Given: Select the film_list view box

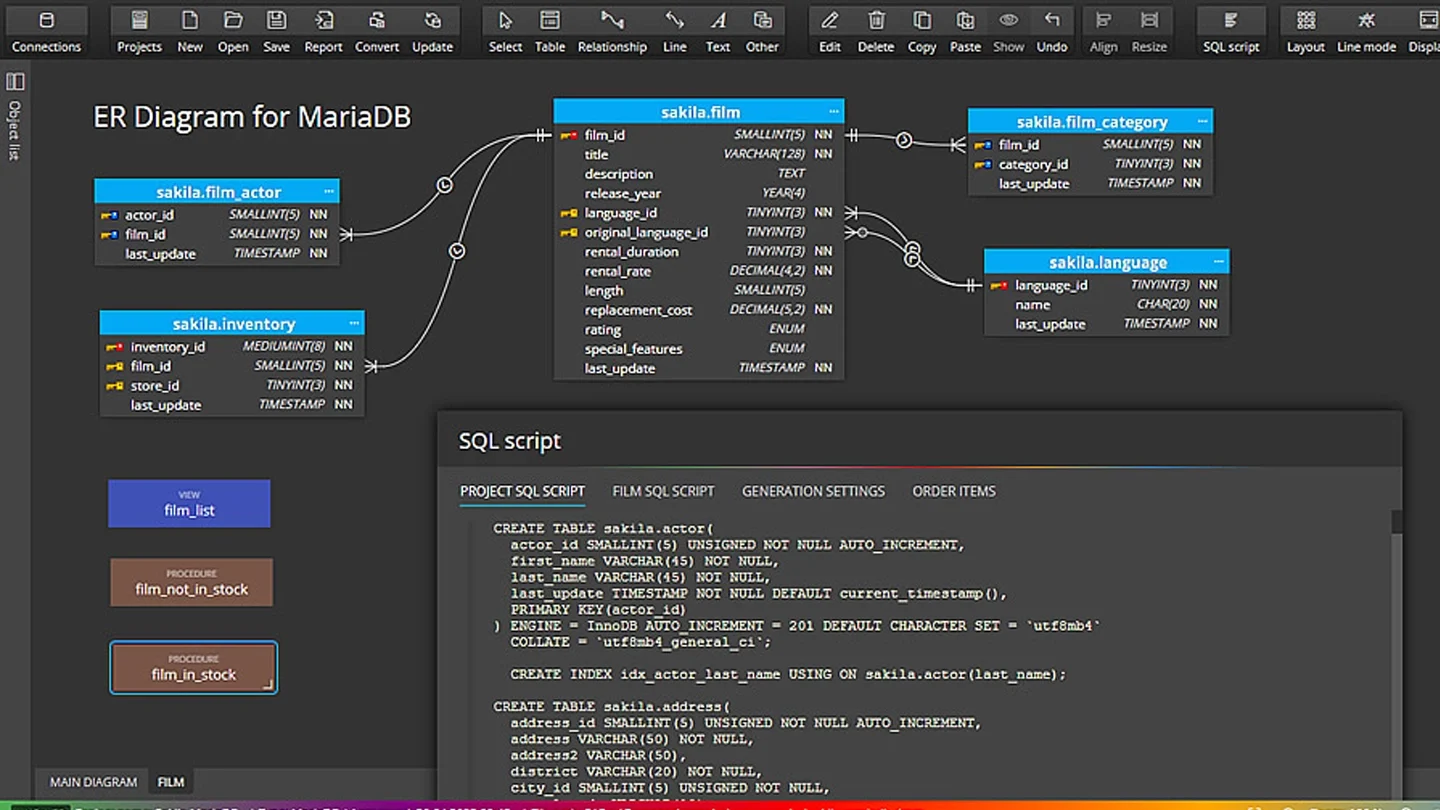Looking at the screenshot, I should click(x=189, y=503).
